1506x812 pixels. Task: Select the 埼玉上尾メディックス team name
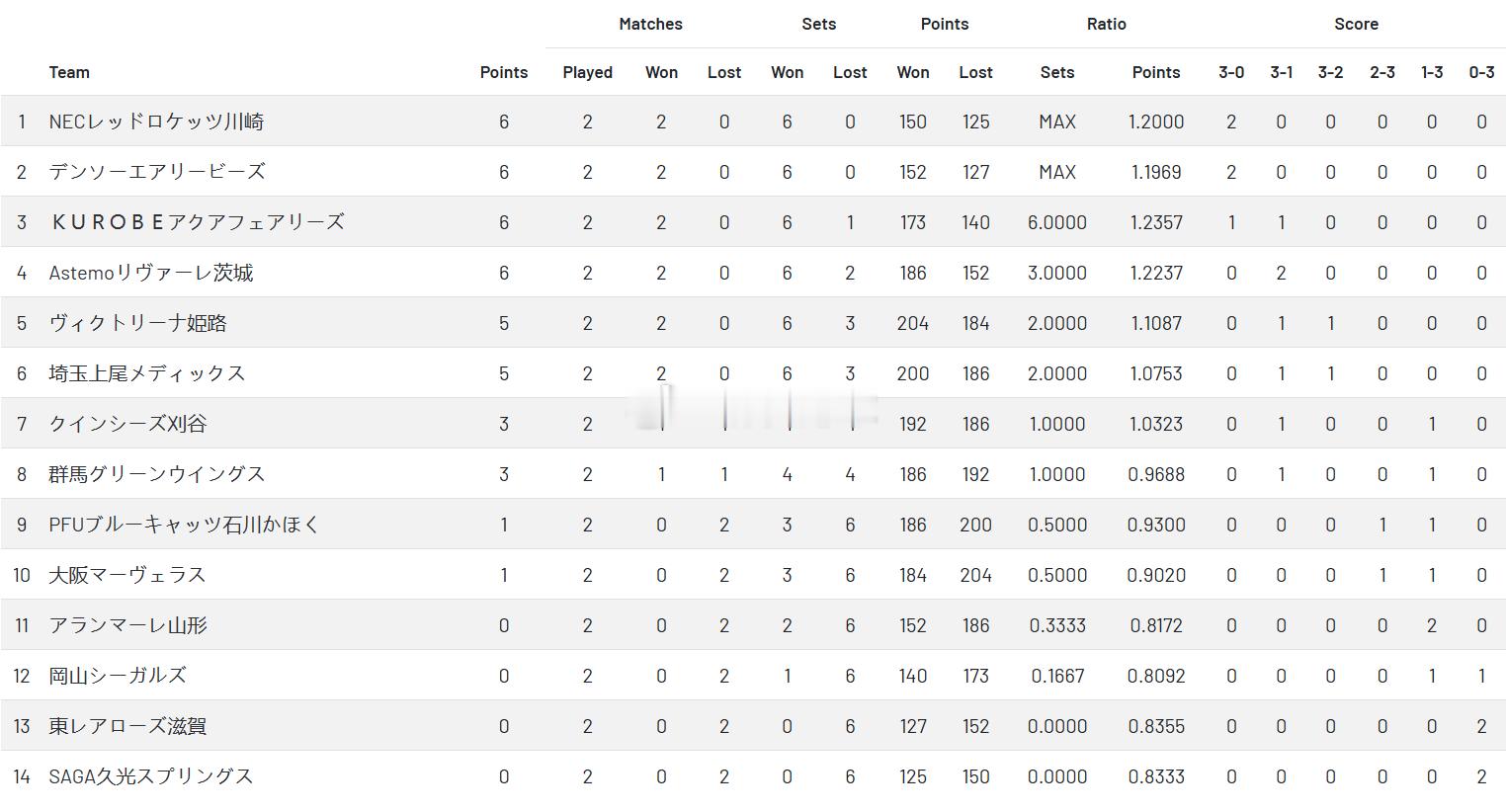147,373
